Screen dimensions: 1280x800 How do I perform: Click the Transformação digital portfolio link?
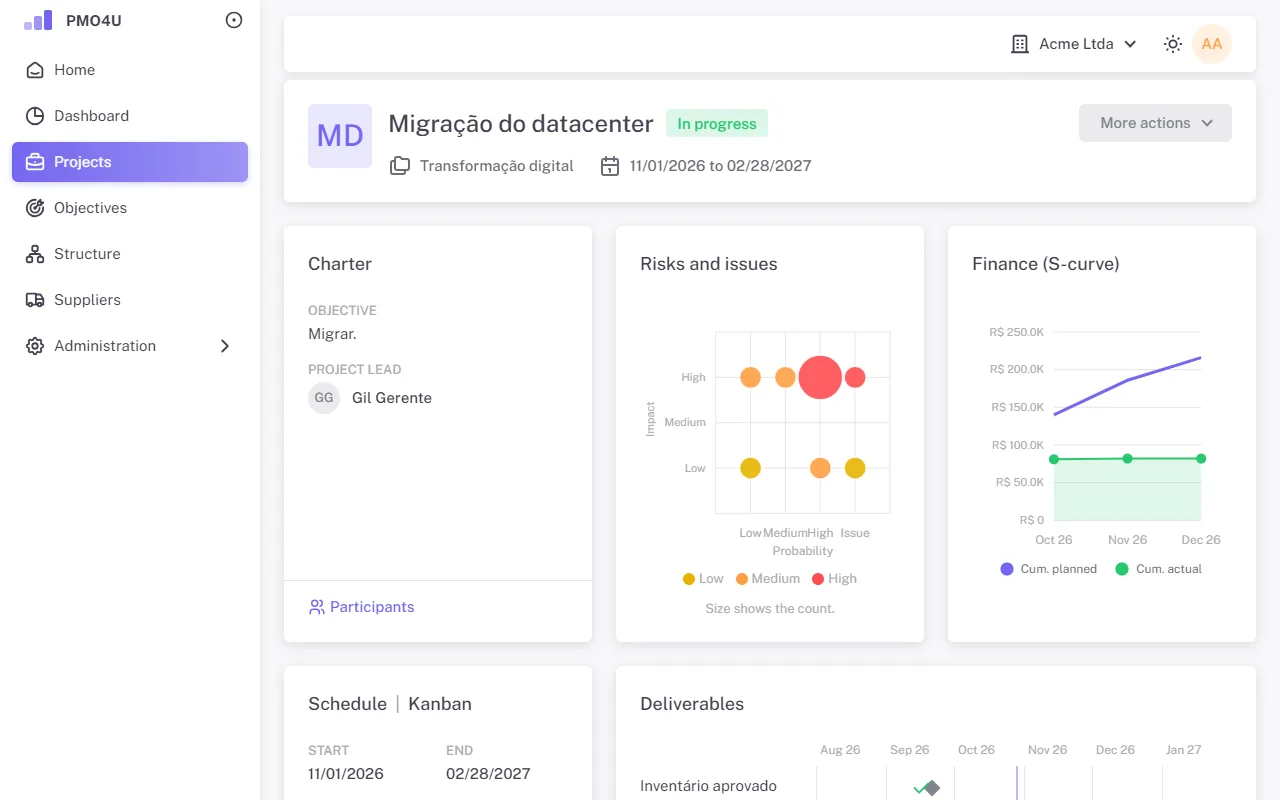coord(497,166)
